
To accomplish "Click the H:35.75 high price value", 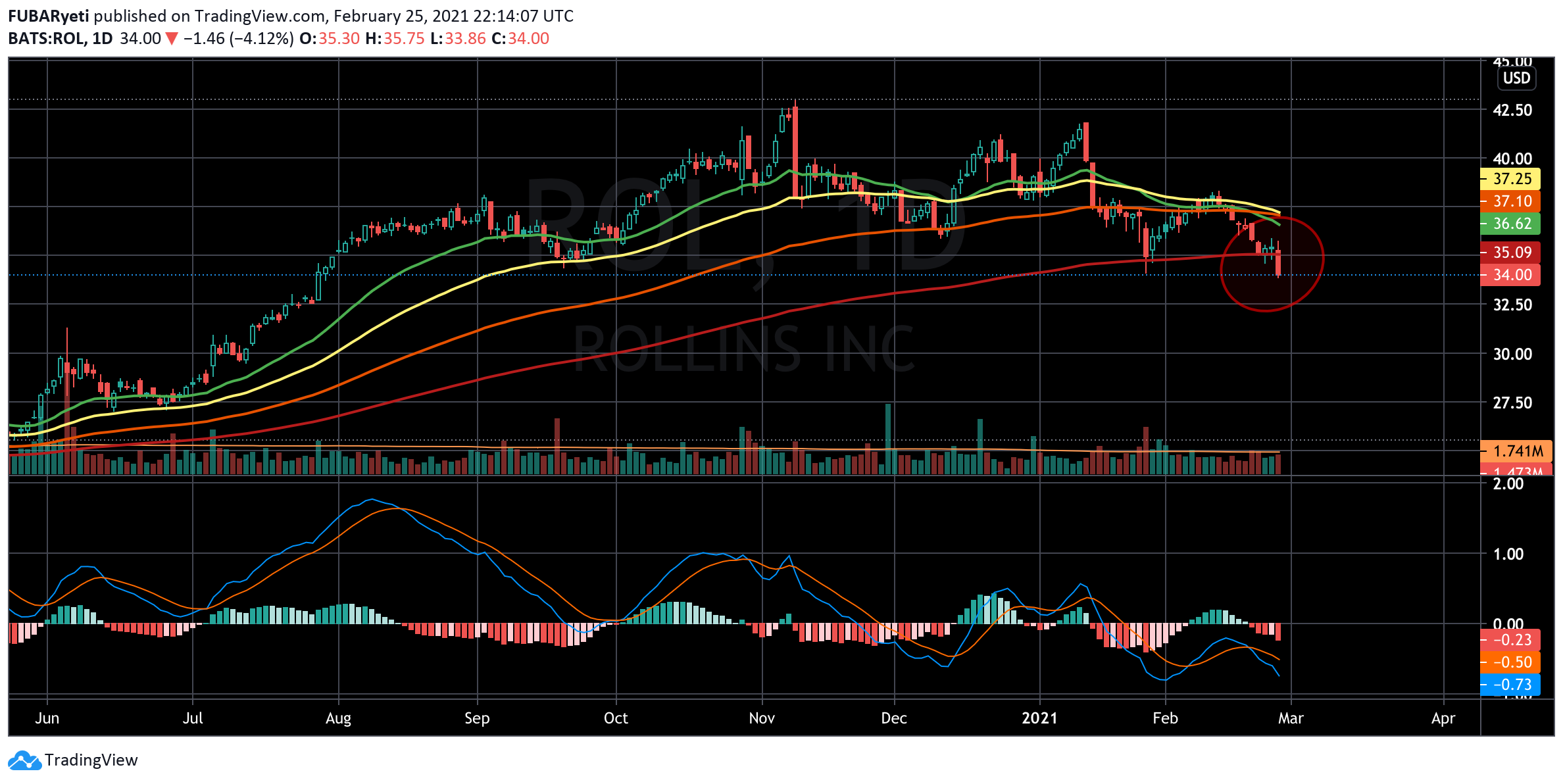I will [395, 38].
